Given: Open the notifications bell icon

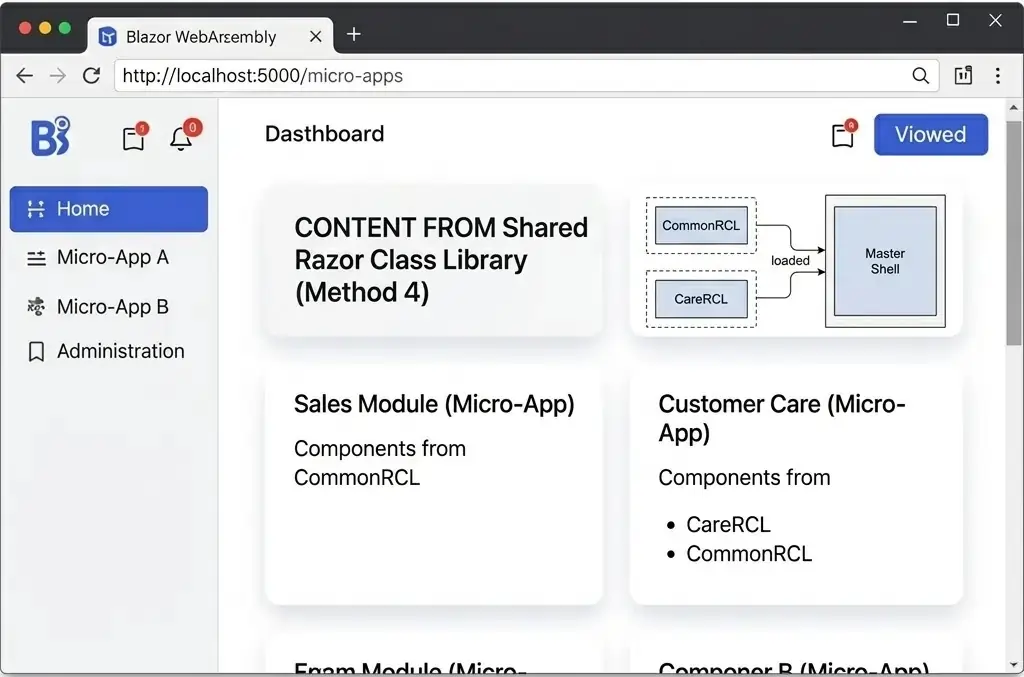Looking at the screenshot, I should (184, 135).
